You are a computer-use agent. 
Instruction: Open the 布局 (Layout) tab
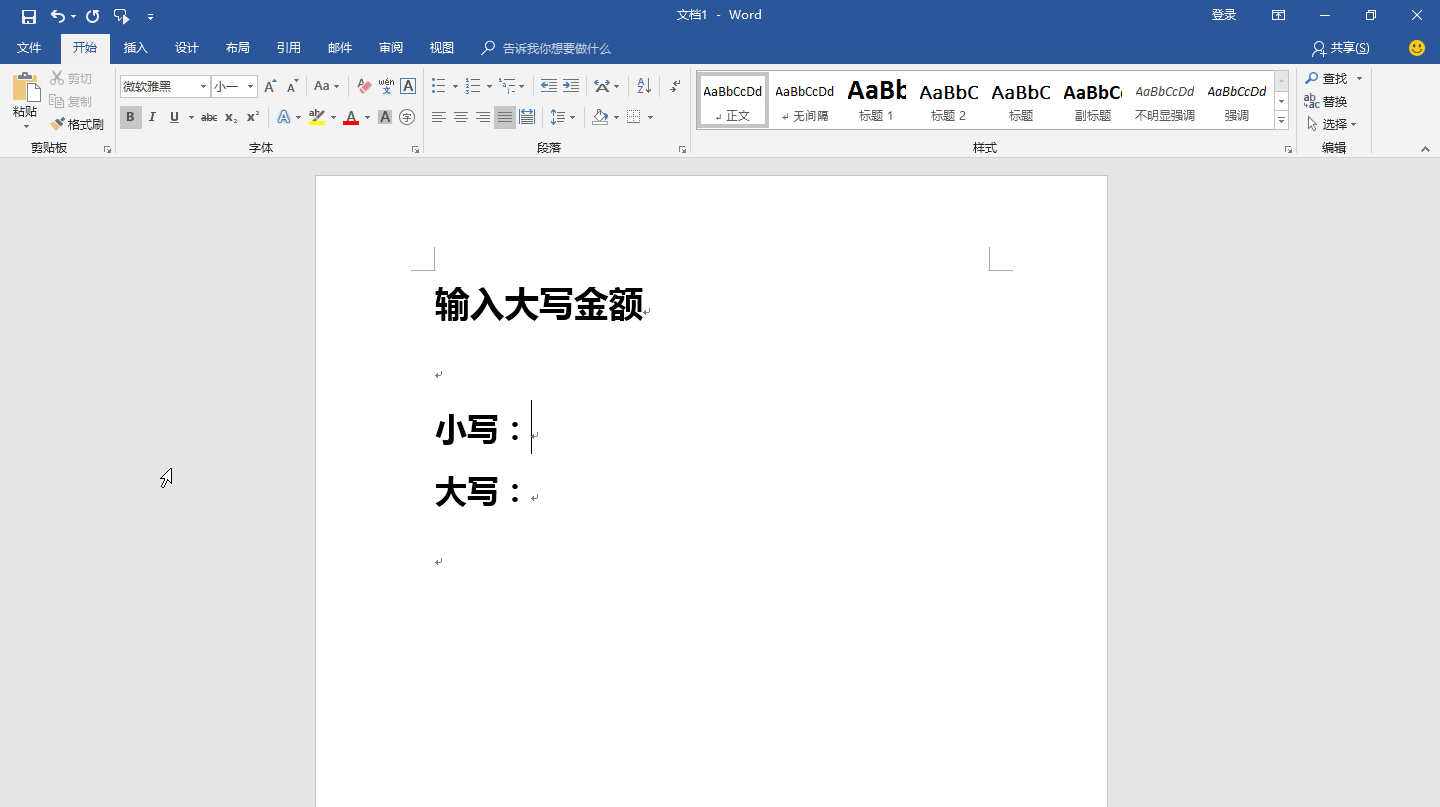[x=237, y=48]
